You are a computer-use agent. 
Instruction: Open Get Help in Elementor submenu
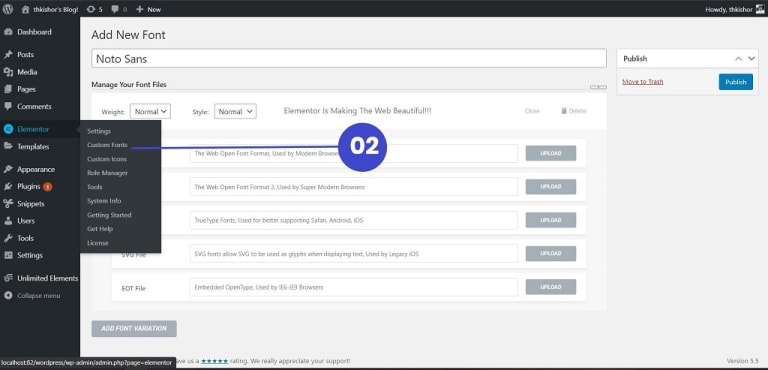(100, 229)
